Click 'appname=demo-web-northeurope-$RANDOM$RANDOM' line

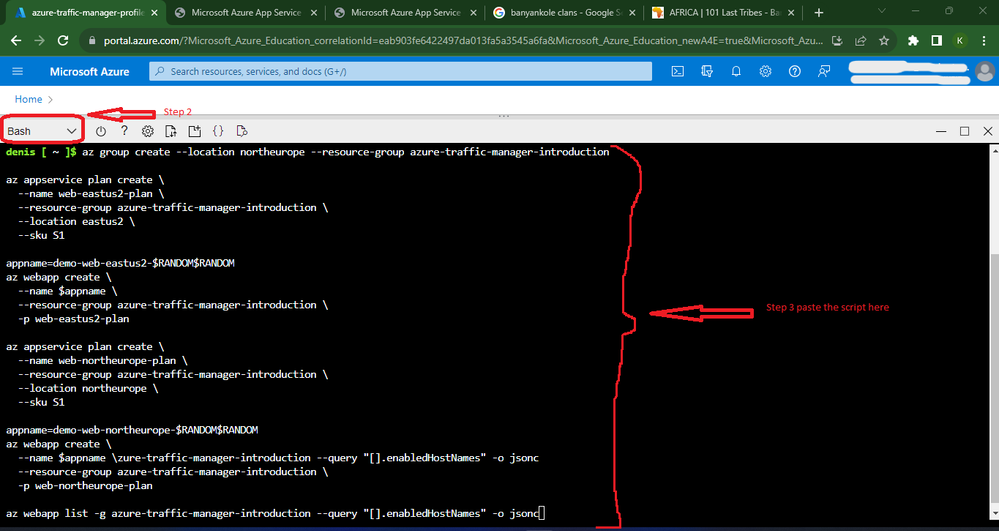[132, 430]
